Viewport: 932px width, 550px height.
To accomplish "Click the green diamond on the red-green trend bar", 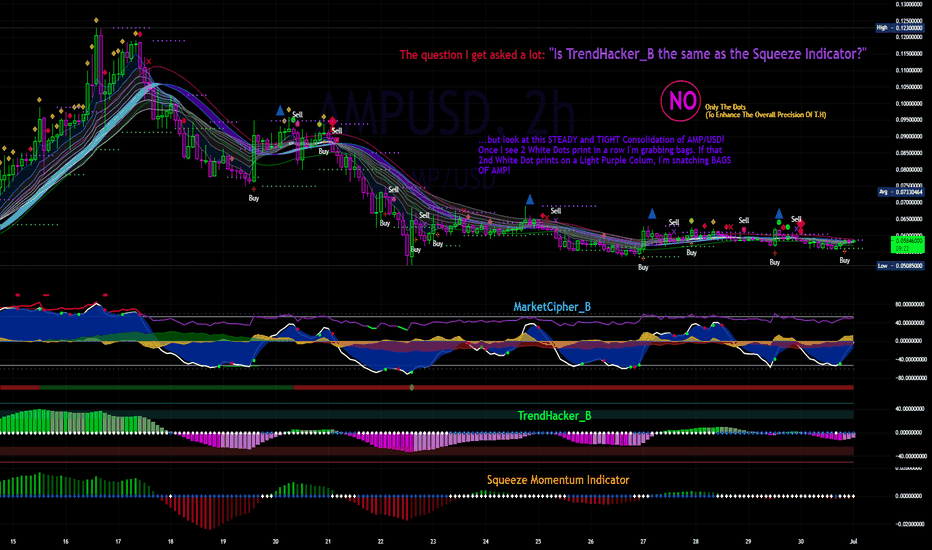I will pyautogui.click(x=412, y=388).
